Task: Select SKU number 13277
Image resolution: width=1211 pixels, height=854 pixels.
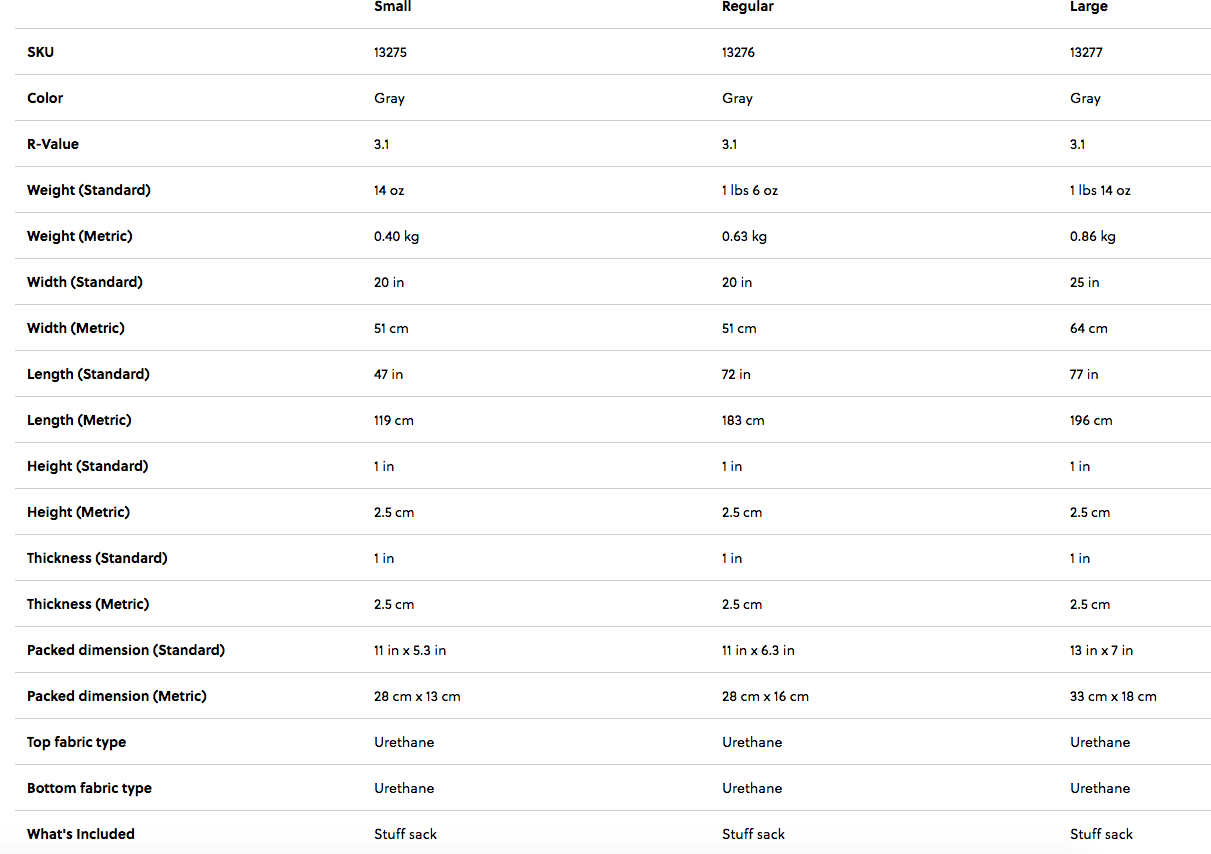Action: (x=1086, y=52)
